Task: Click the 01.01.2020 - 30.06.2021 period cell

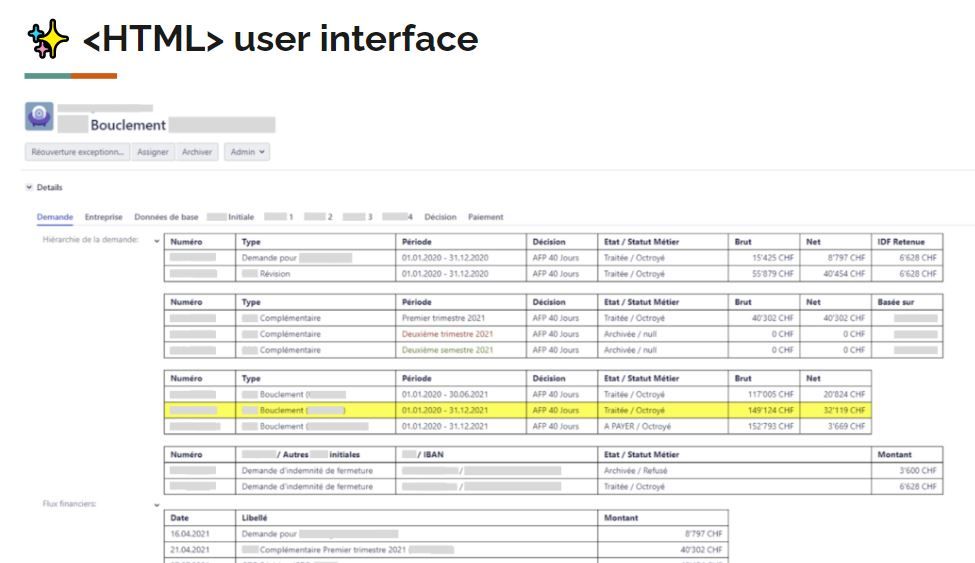Action: [461, 394]
